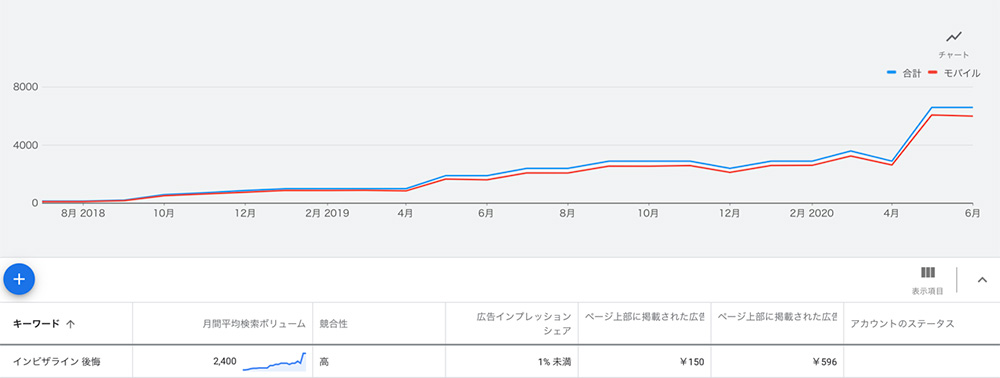Click the 広告インプレッション シェア column header
Image resolution: width=1000 pixels, height=378 pixels.
[x=524, y=324]
